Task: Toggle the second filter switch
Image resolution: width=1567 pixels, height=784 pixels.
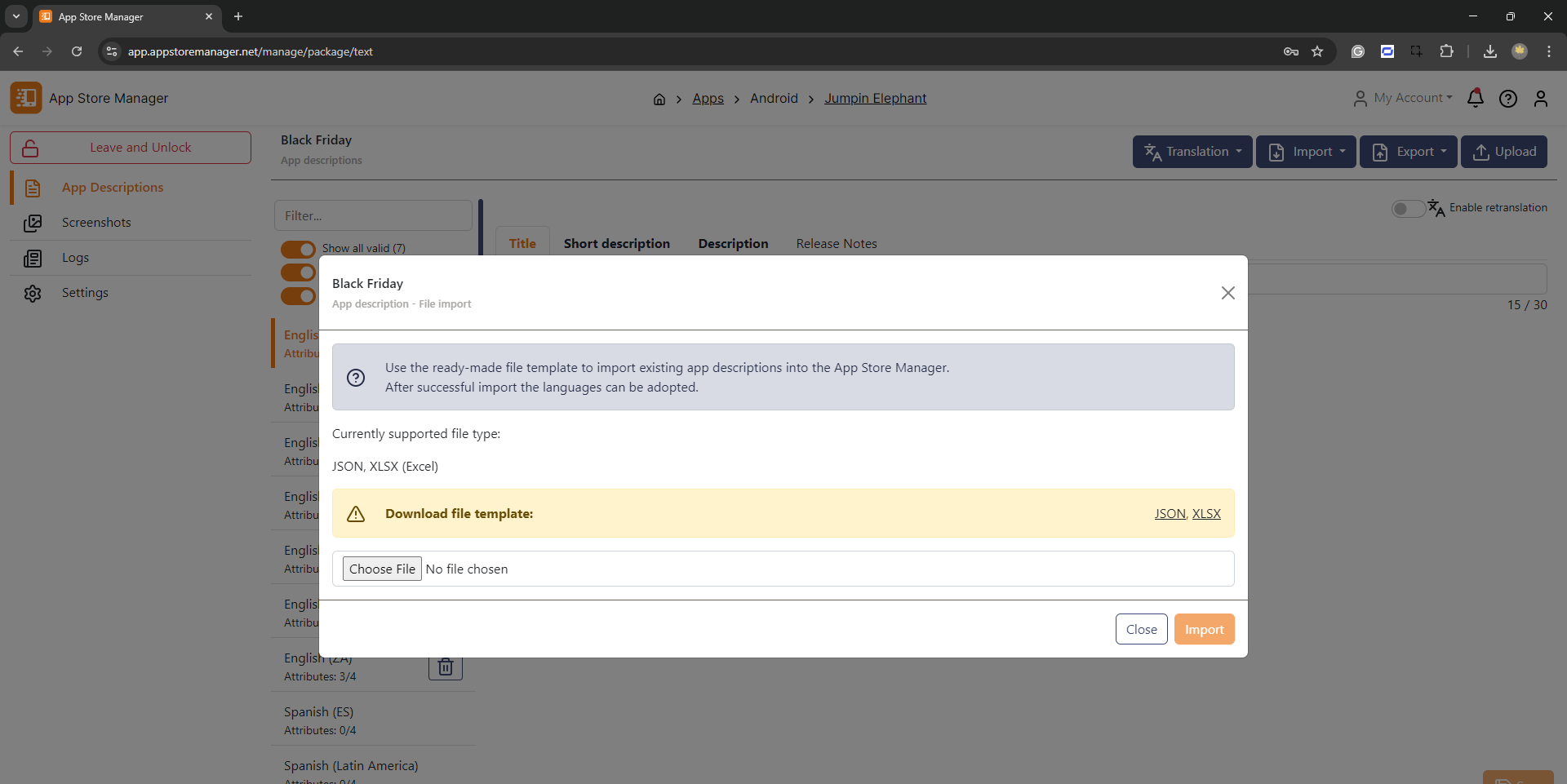Action: pos(298,272)
